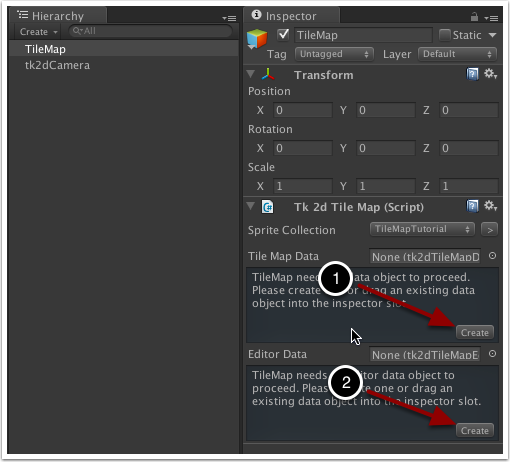
Task: Open Sprite Collection TileMapTutorial dropdown
Action: click(422, 229)
